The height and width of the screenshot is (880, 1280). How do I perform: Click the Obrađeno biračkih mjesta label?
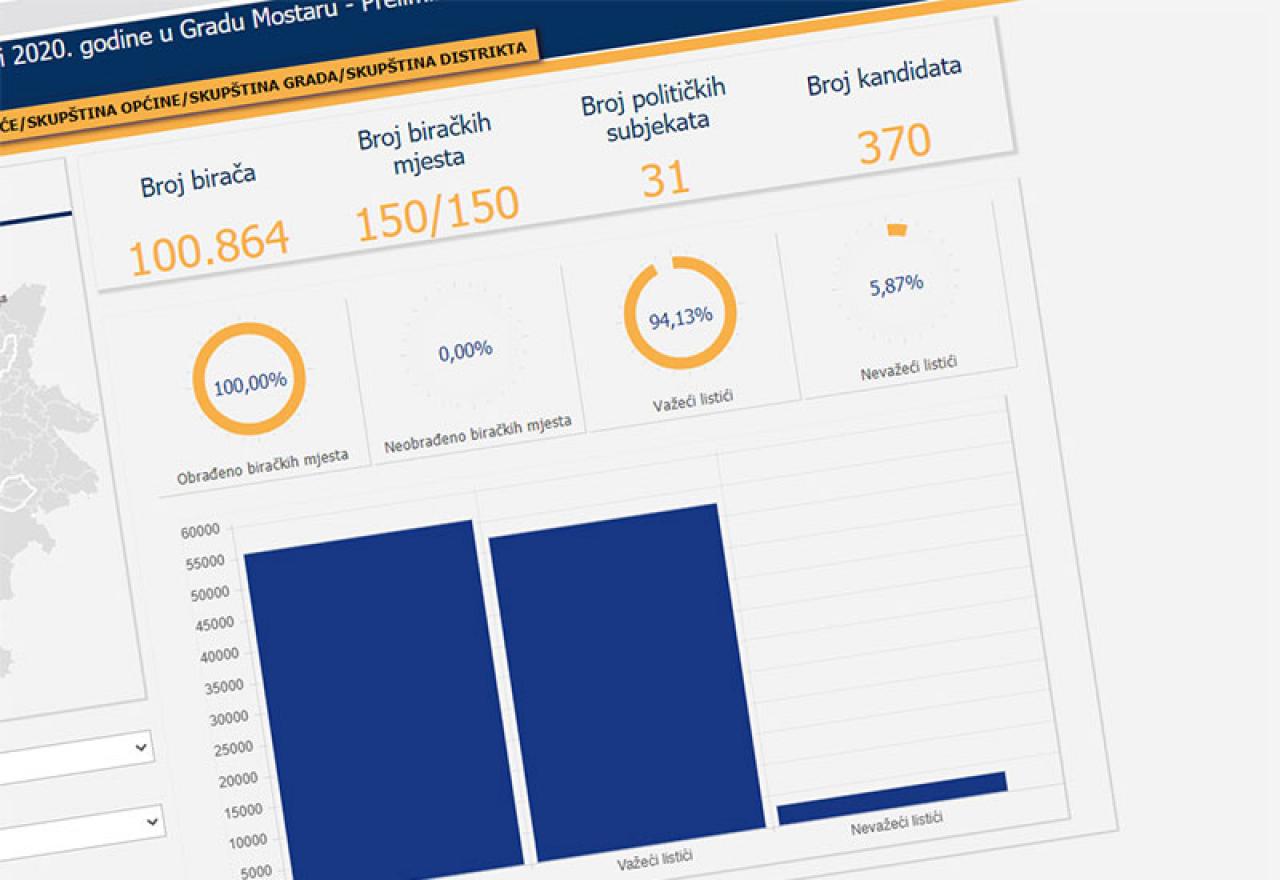263,466
